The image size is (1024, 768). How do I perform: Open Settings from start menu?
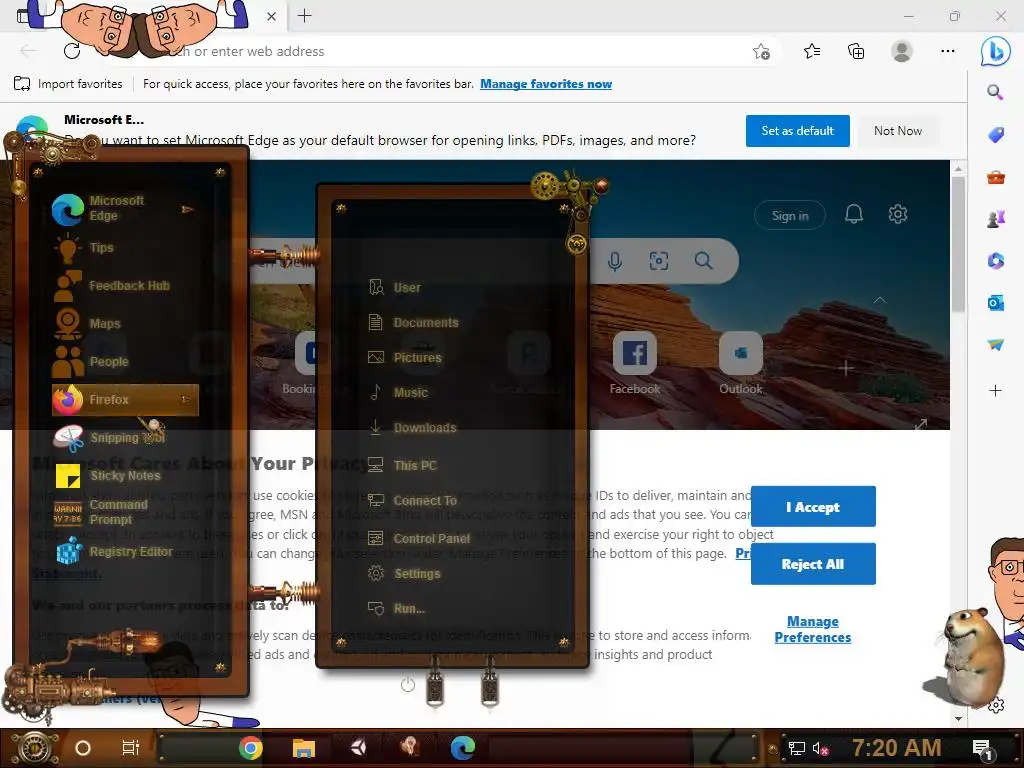point(405,574)
